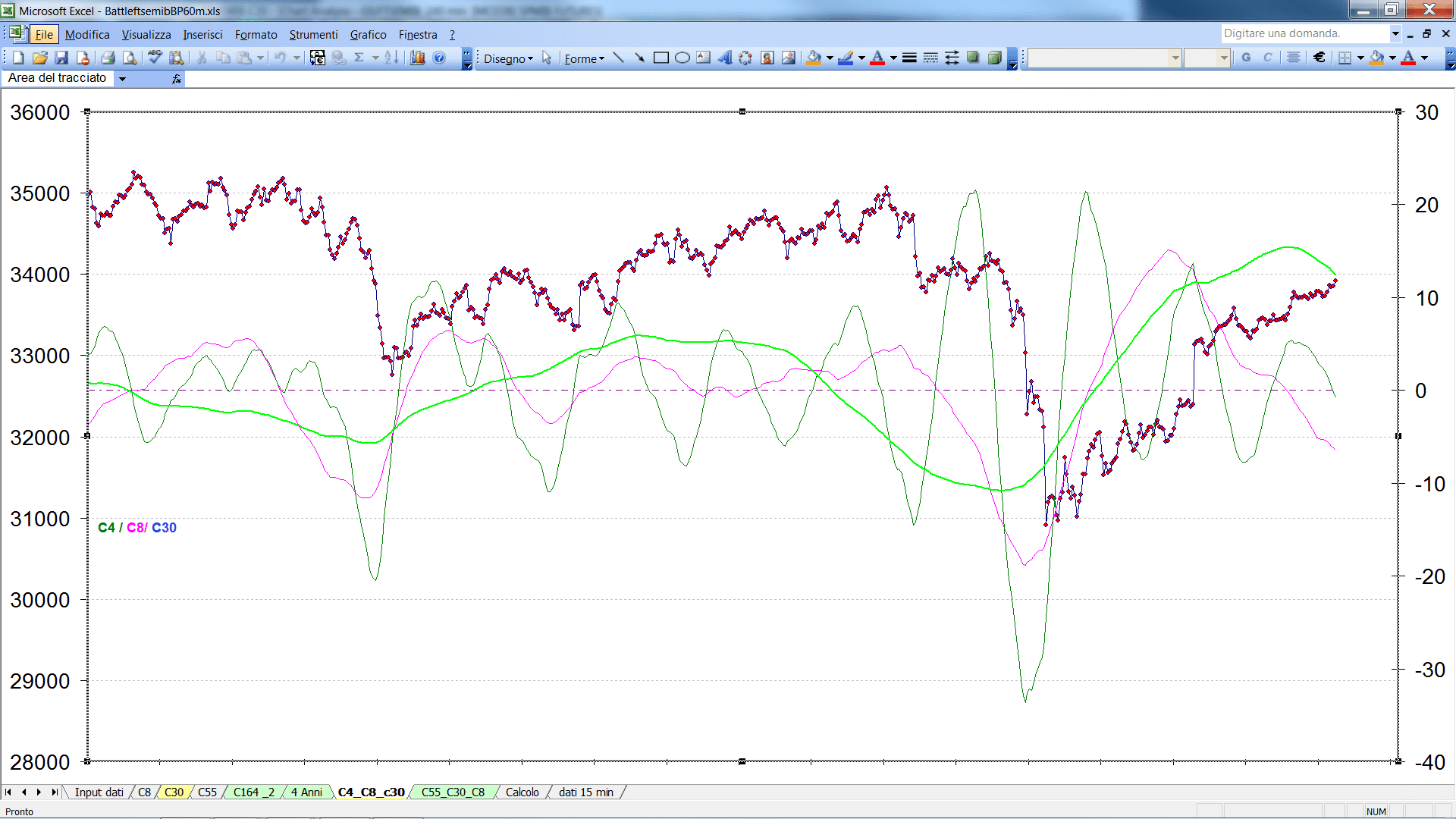The height and width of the screenshot is (819, 1456).
Task: Select the Oval drawing tool
Action: tap(682, 58)
